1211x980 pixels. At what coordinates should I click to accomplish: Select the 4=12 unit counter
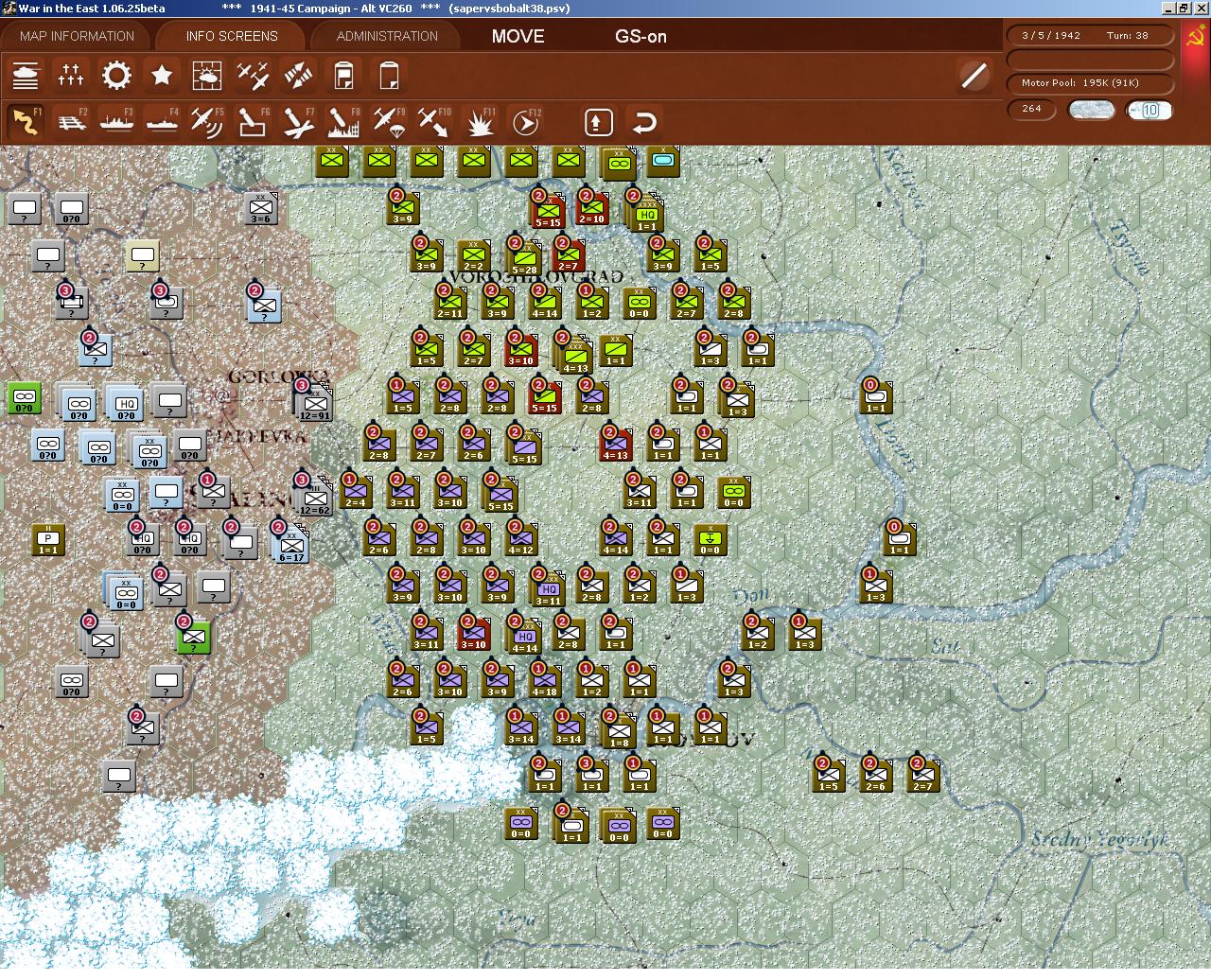(x=520, y=538)
